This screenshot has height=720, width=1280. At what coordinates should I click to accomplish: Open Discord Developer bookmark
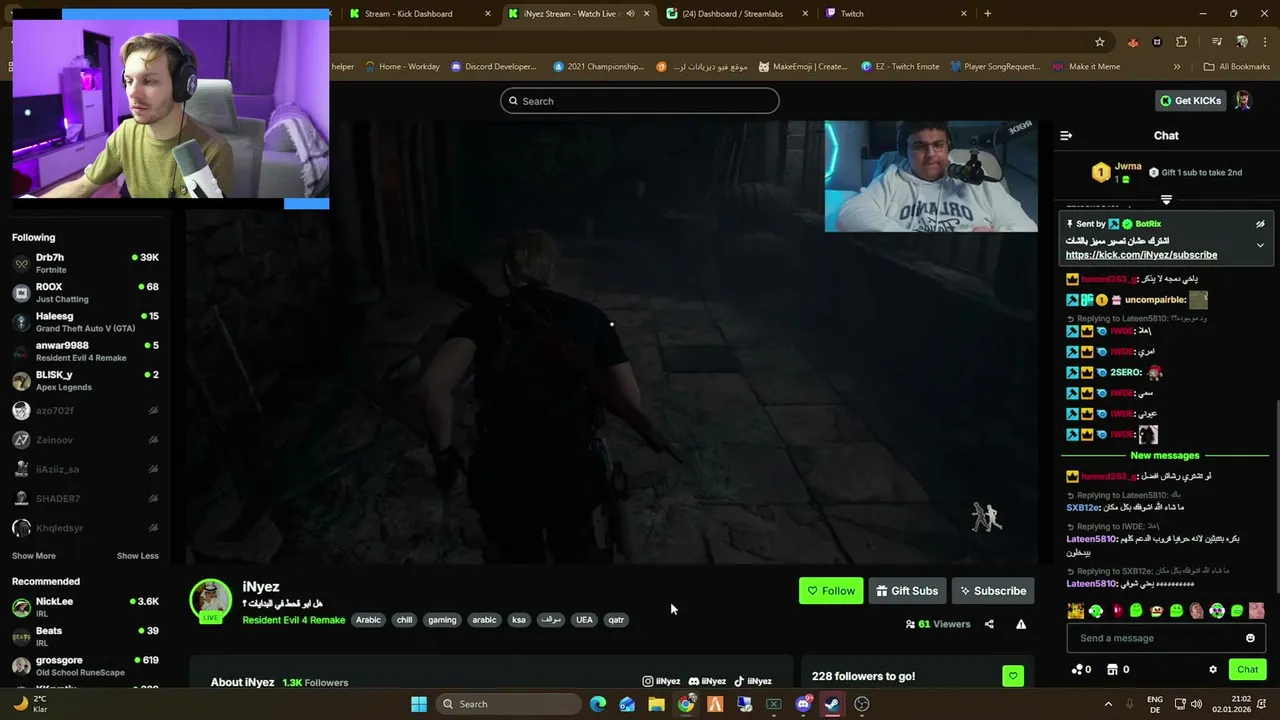click(494, 67)
